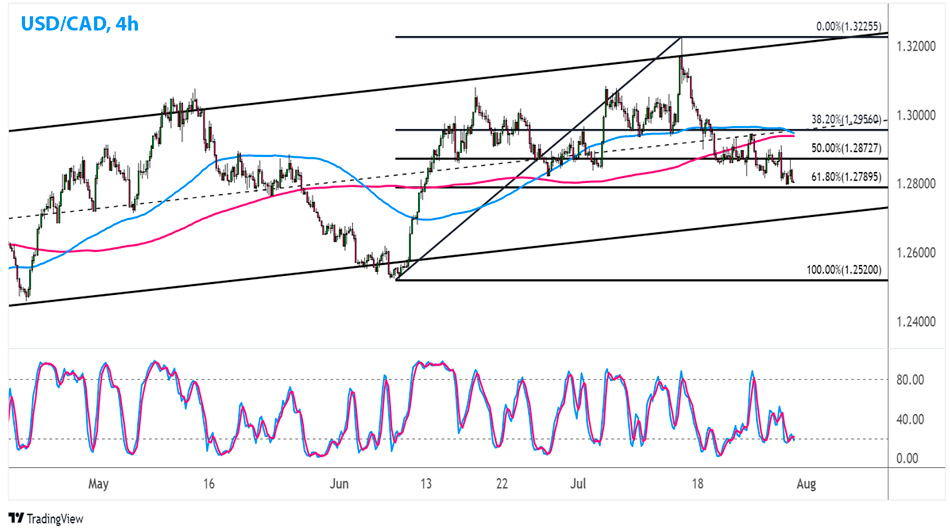Click the TradingView logo
950x532 pixels.
(x=46, y=519)
